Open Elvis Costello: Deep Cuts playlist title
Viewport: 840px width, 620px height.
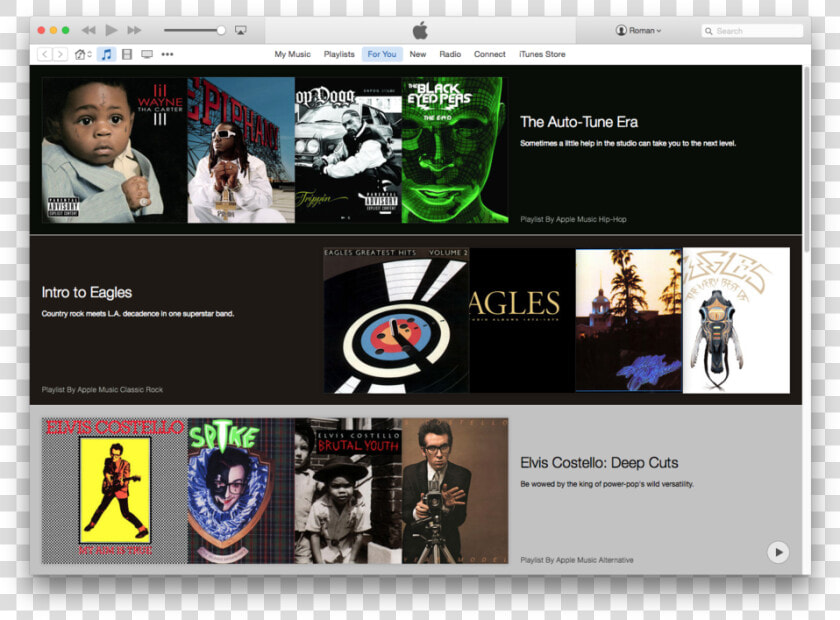599,463
